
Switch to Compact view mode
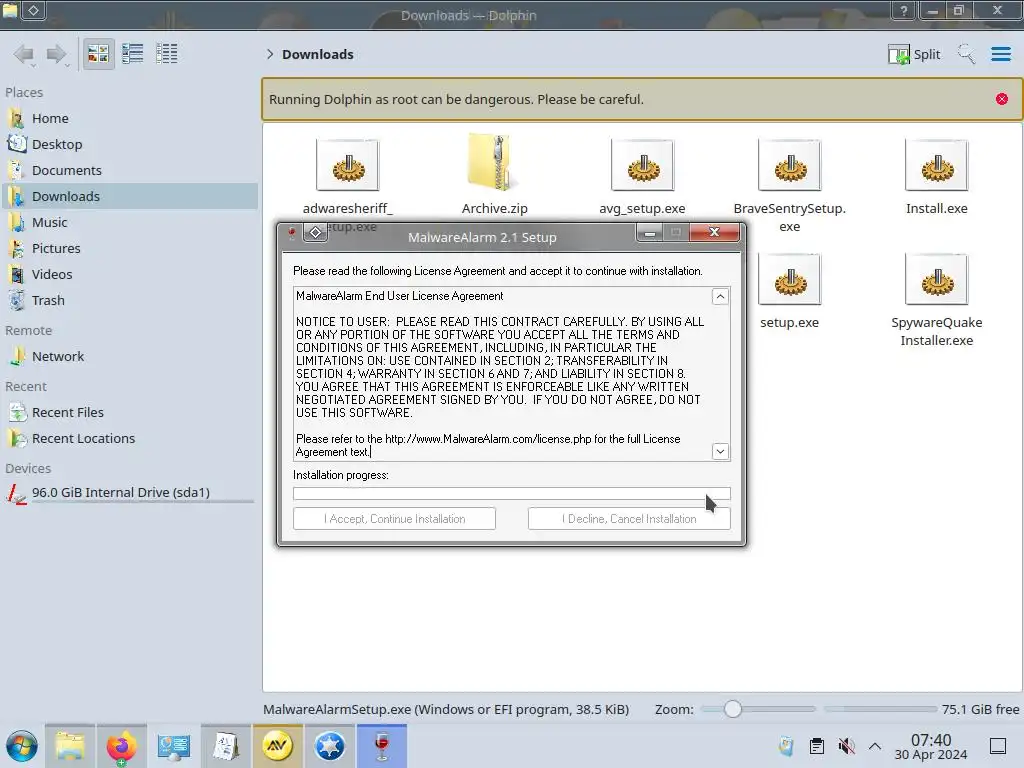[133, 54]
